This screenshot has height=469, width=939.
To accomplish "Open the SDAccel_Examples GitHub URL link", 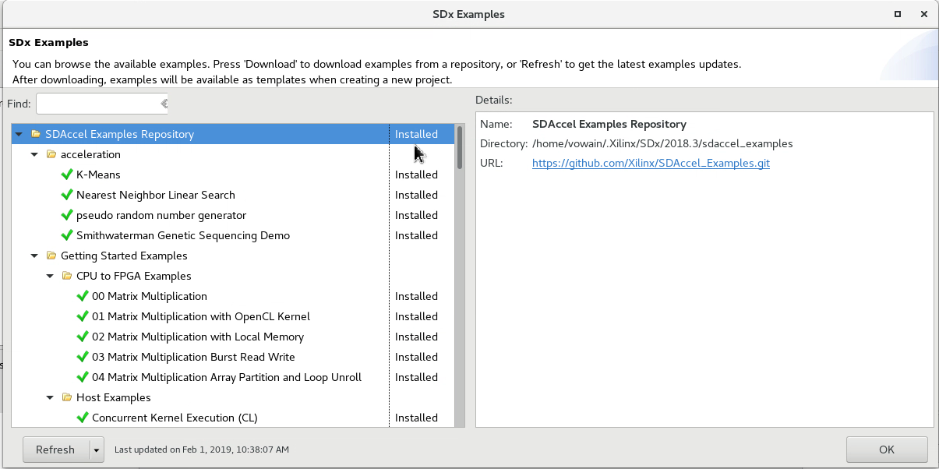I will (651, 163).
